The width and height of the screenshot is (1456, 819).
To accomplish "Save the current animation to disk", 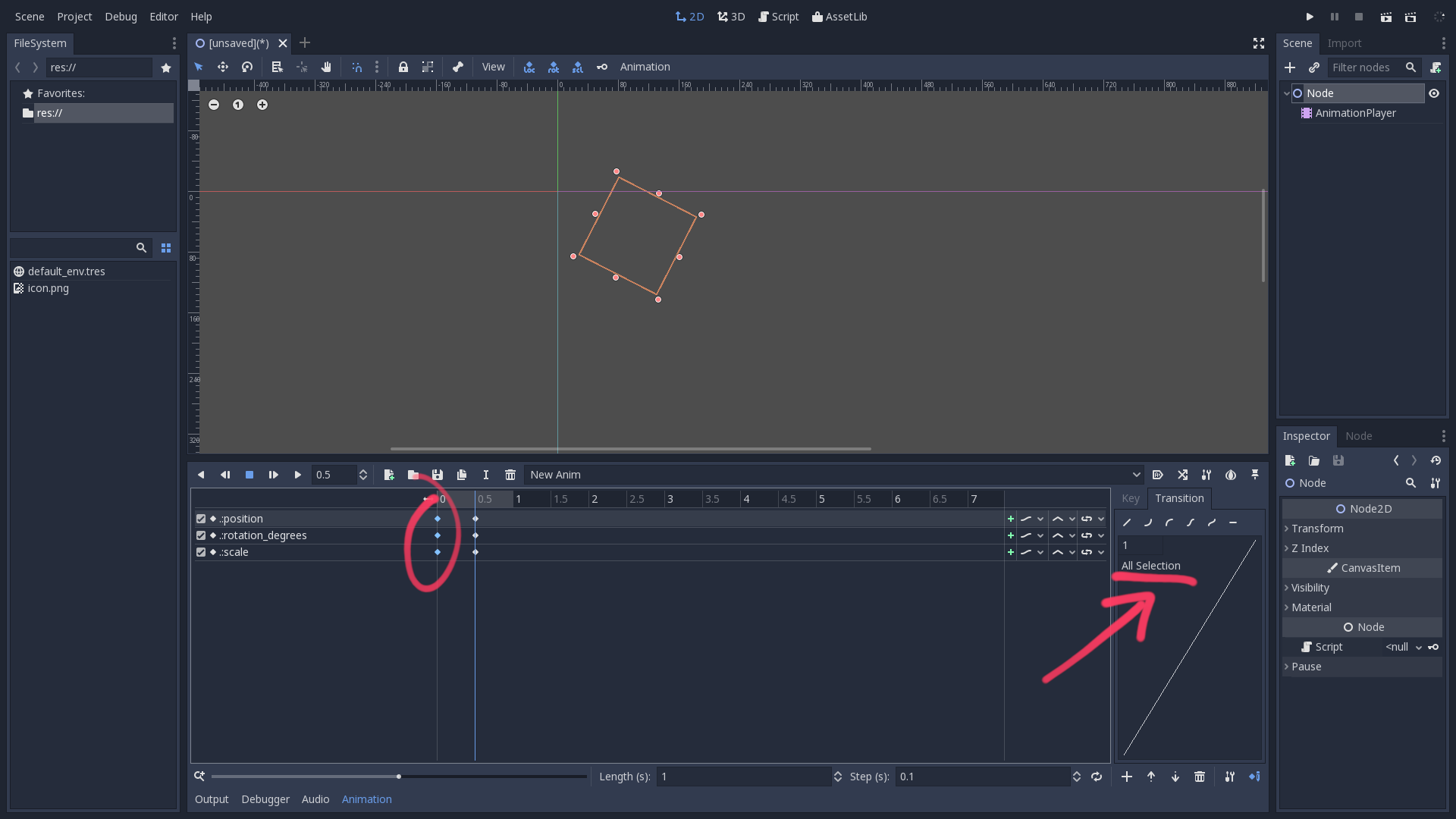I will (438, 475).
